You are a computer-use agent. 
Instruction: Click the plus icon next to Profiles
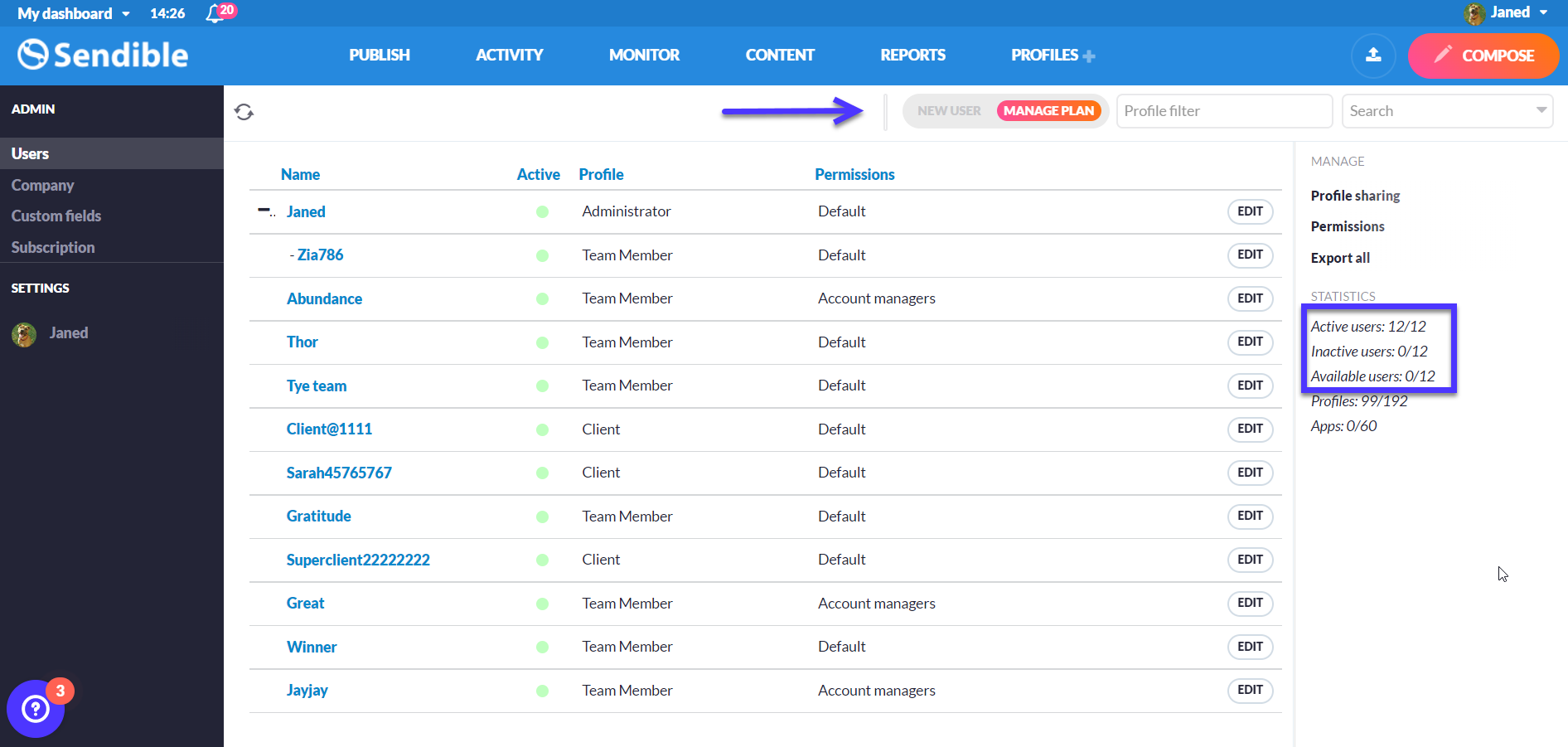(1089, 56)
